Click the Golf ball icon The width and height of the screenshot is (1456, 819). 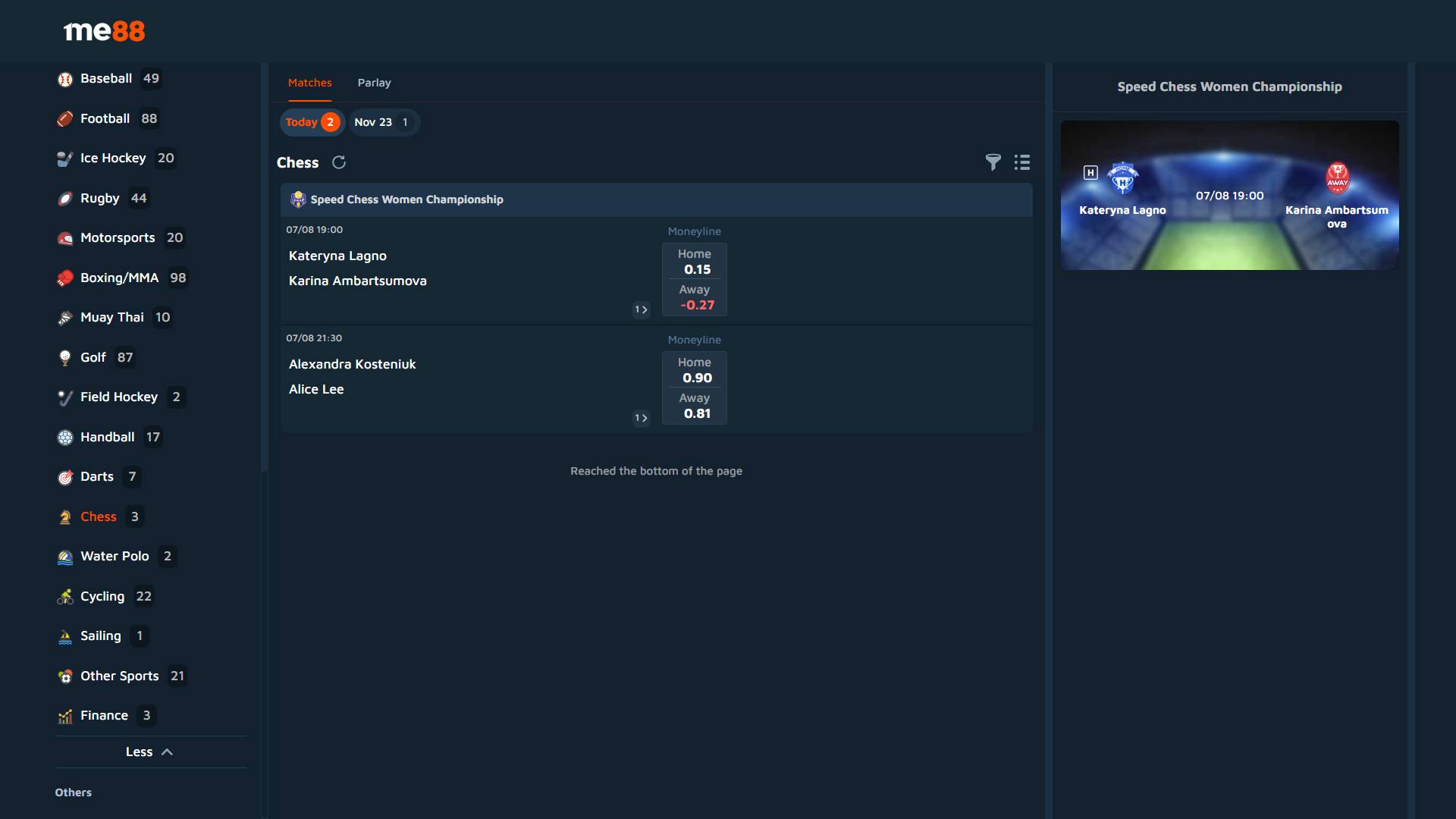tap(65, 358)
